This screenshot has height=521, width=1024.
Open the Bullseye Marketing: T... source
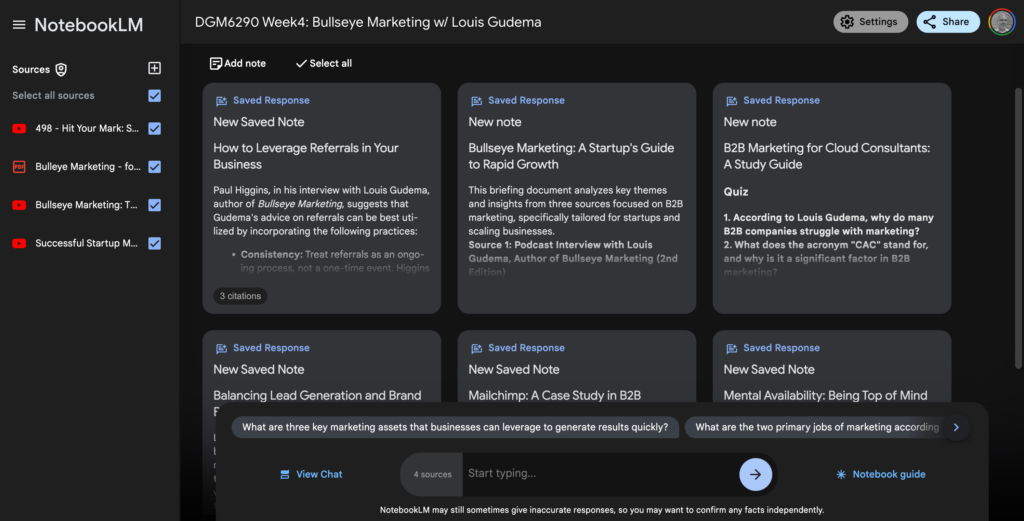pyautogui.click(x=87, y=205)
